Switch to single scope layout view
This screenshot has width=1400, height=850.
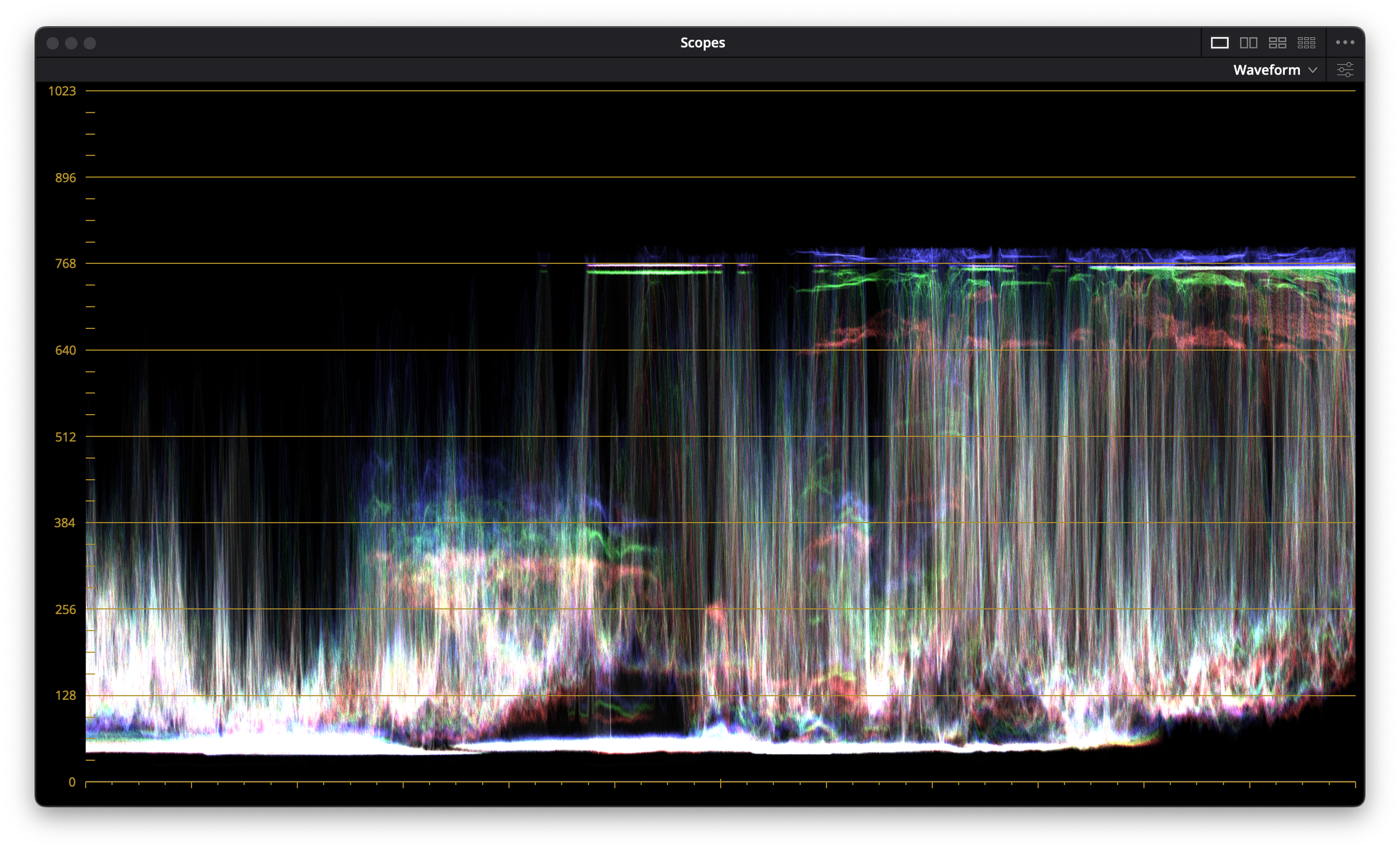(x=1219, y=43)
